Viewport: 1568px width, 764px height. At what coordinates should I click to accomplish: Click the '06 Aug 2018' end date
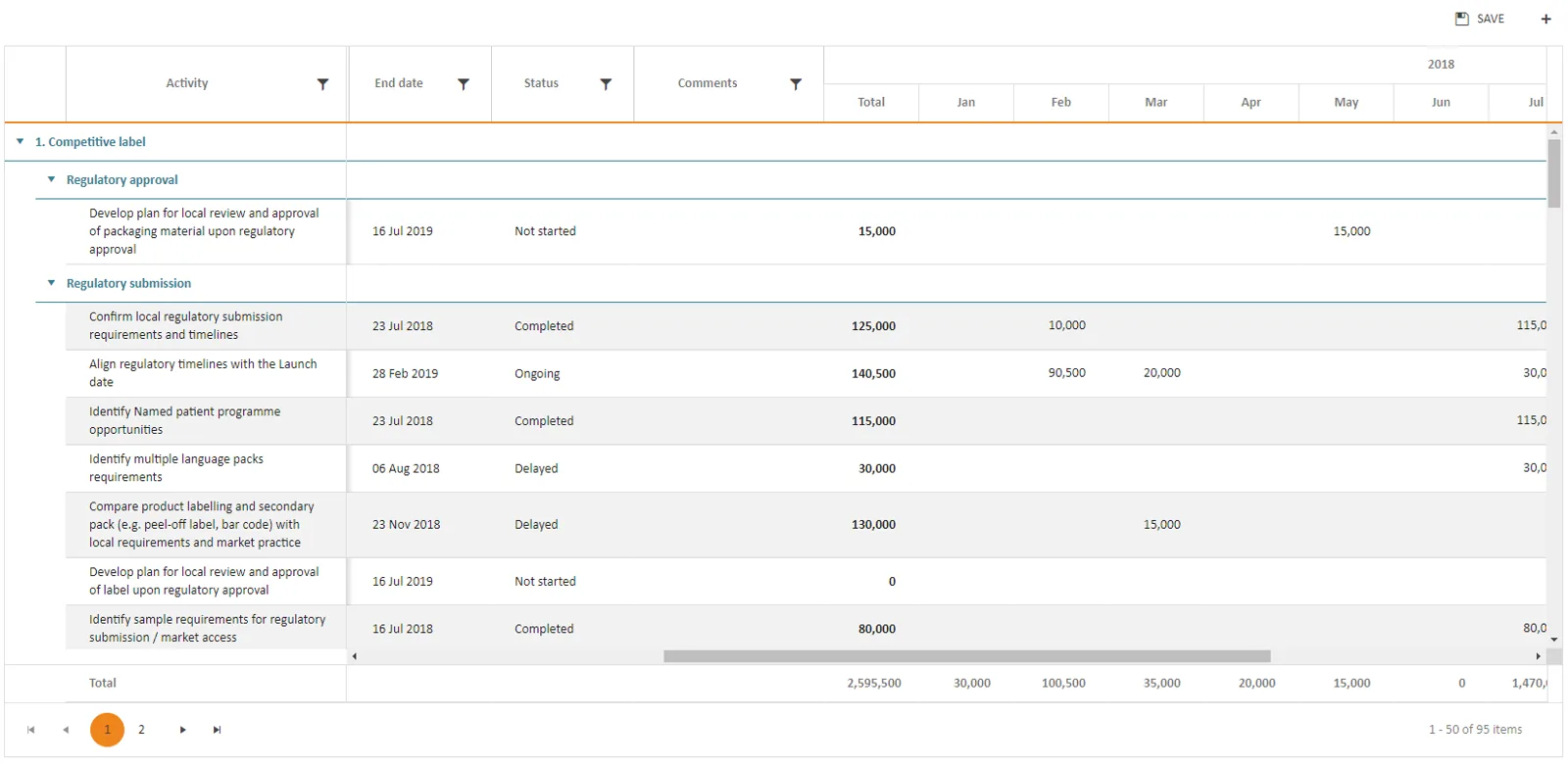[x=406, y=469]
